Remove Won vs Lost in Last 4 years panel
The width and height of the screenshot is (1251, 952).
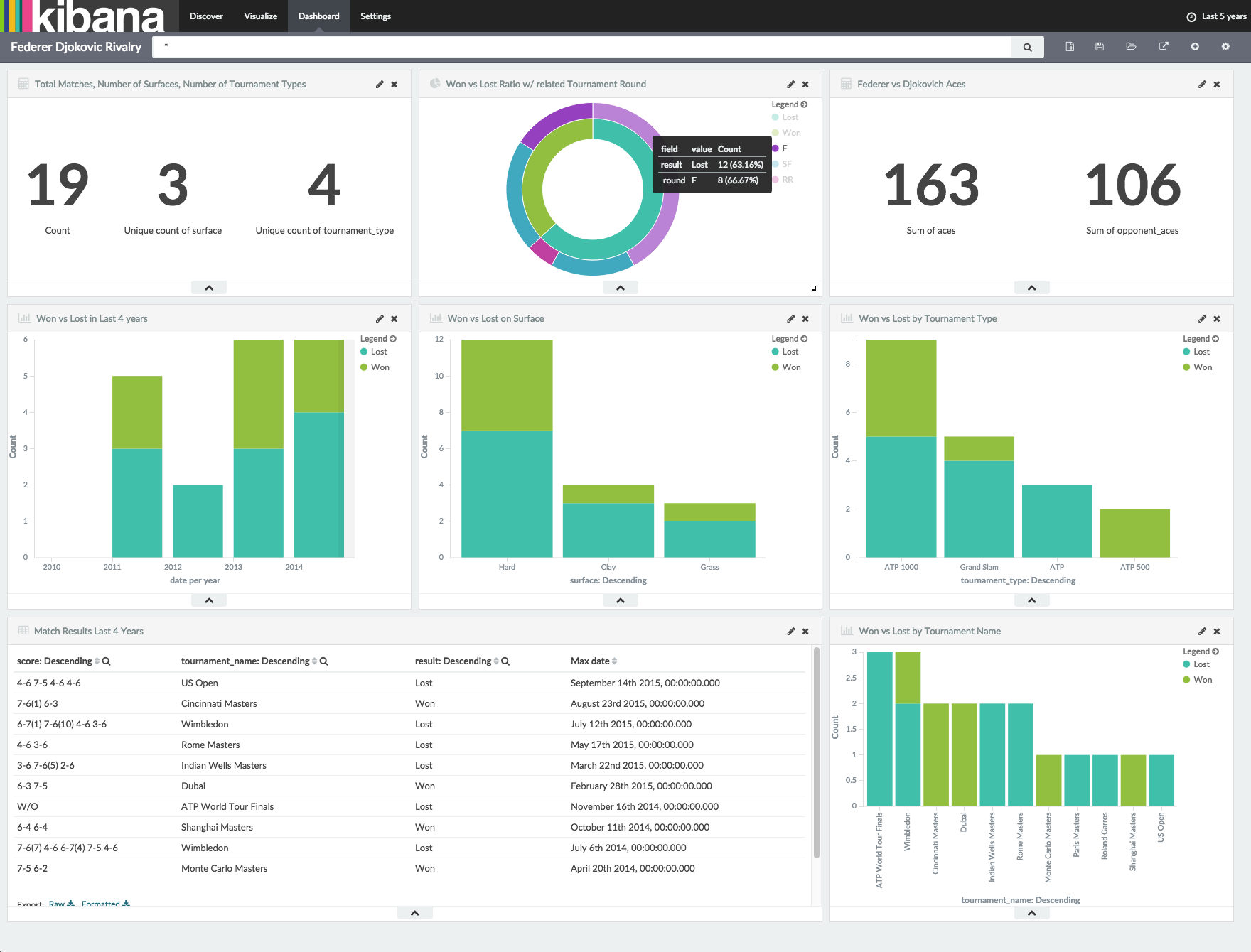point(394,318)
